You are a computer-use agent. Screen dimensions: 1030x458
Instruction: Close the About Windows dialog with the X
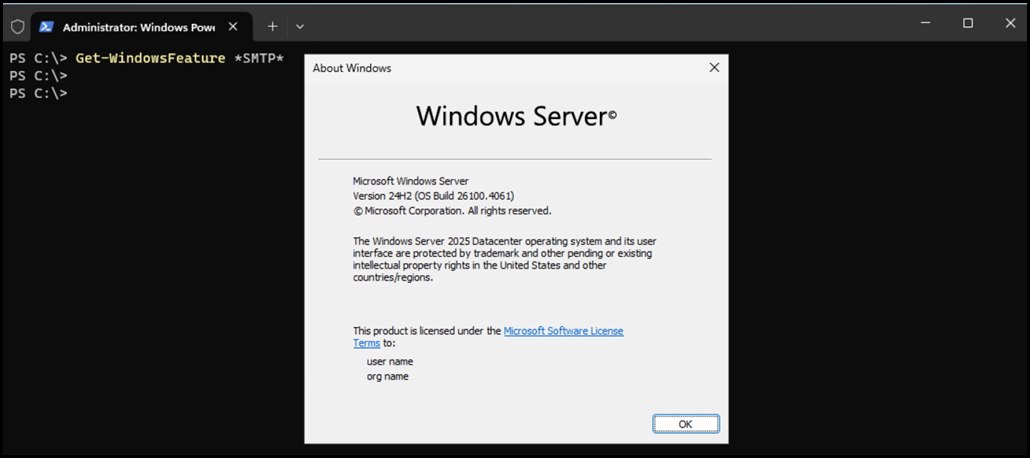(714, 68)
